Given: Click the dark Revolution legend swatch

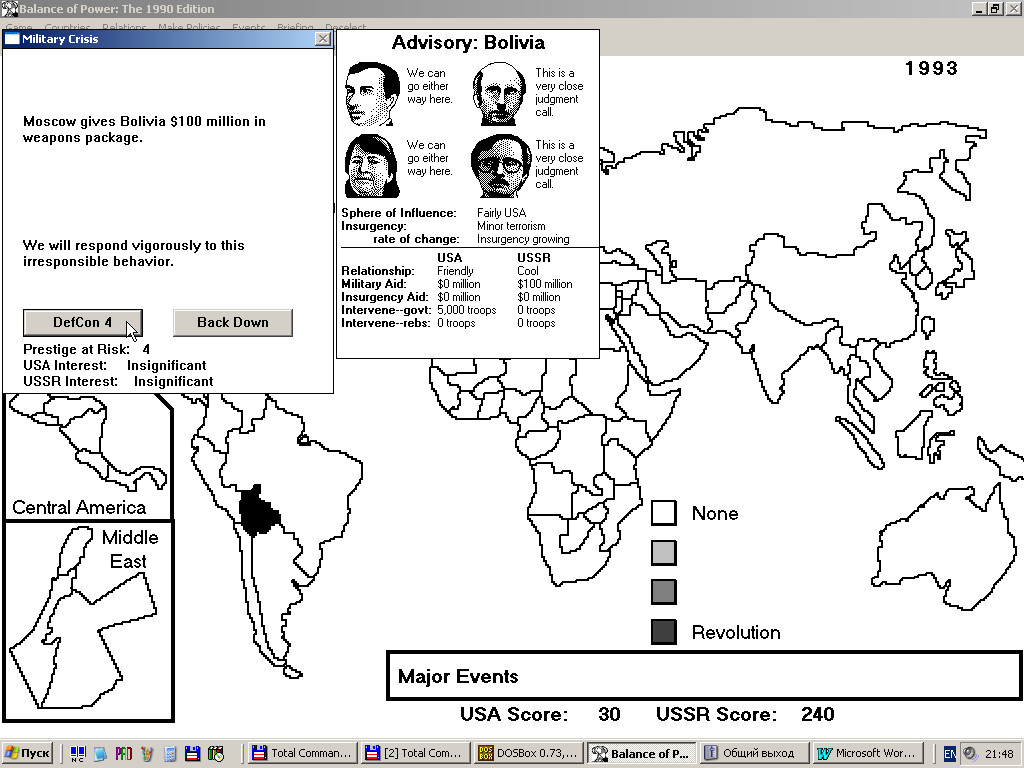Looking at the screenshot, I should tap(664, 632).
